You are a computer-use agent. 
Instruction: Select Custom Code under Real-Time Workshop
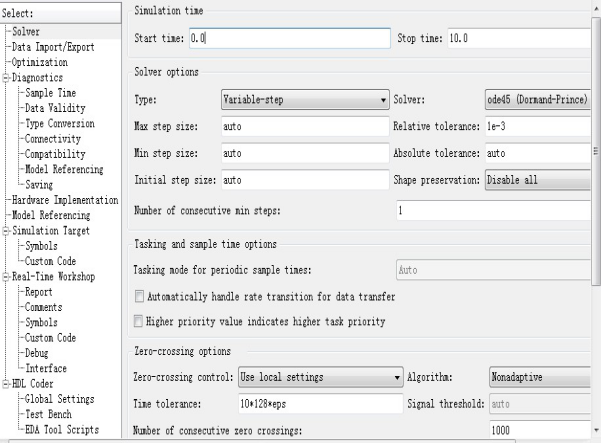50,338
